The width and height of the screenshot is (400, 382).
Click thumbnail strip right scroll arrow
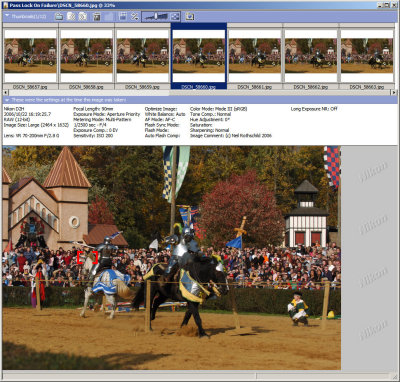pos(394,92)
